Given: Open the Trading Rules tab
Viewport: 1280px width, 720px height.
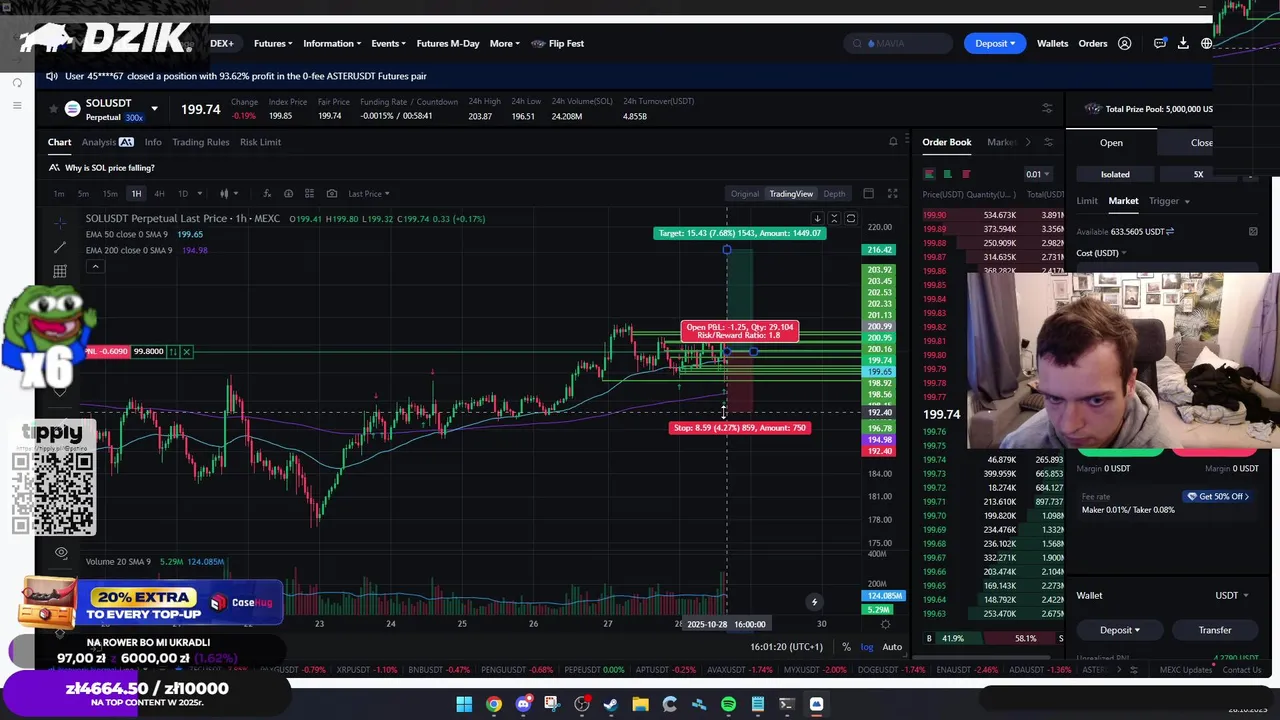Looking at the screenshot, I should pyautogui.click(x=200, y=142).
